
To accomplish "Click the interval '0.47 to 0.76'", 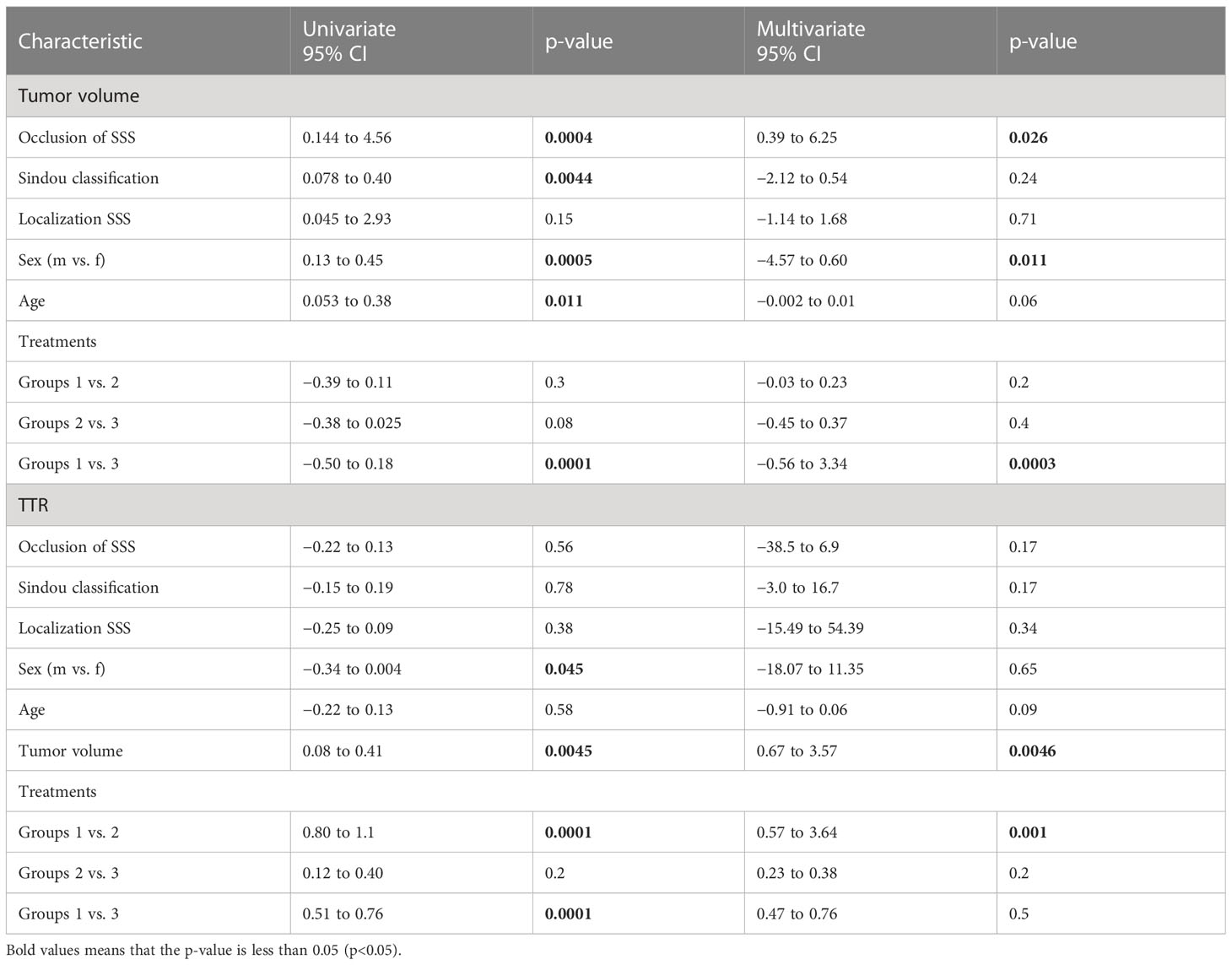I will pos(797,913).
